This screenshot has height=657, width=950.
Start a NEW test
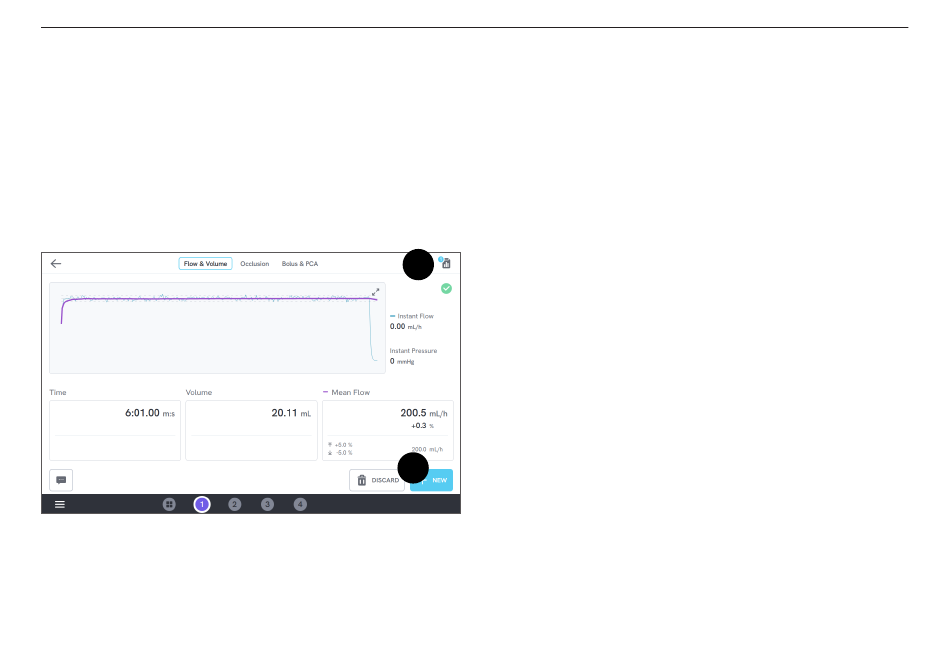[x=431, y=480]
